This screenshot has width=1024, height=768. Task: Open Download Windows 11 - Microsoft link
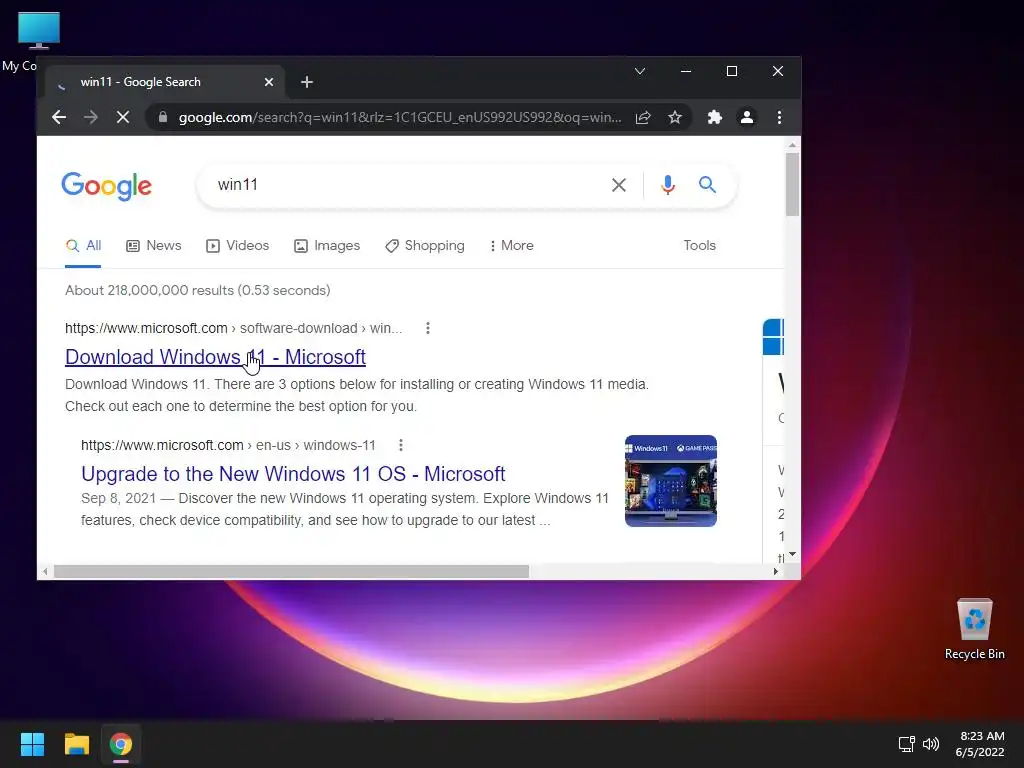(216, 357)
